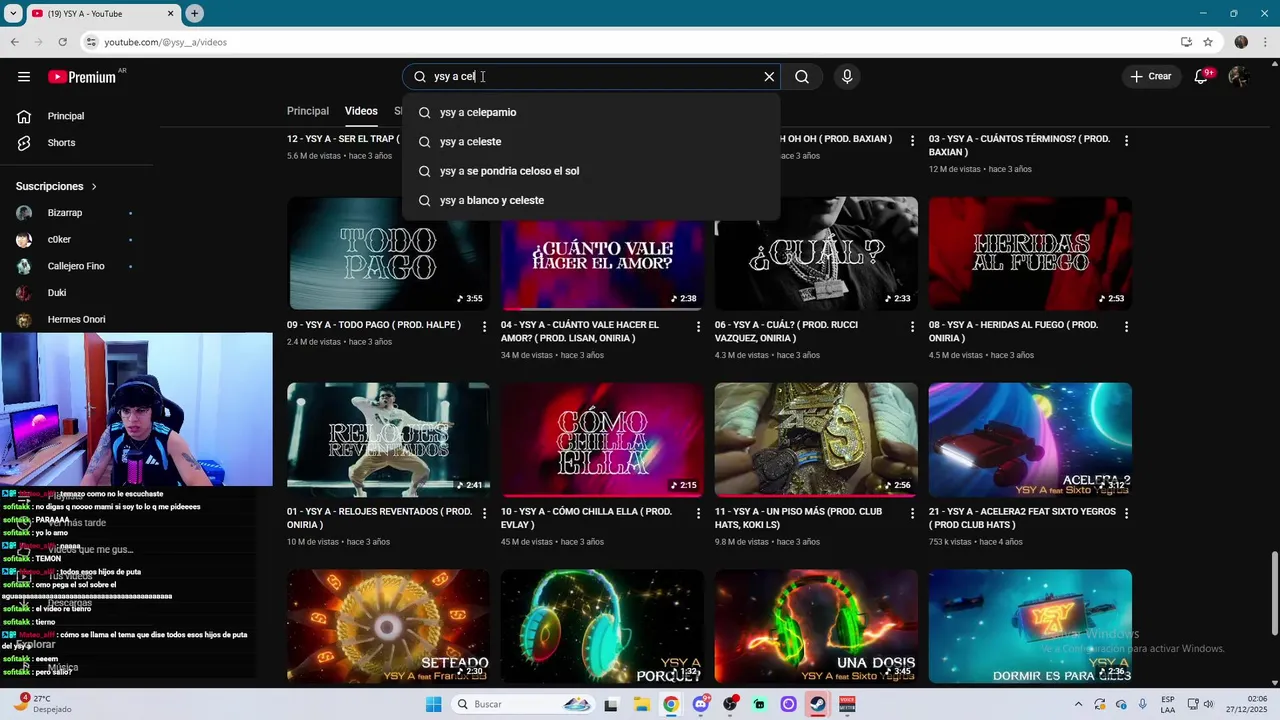Screen dimensions: 1280x720
Task: Reload the page
Action: (x=63, y=42)
